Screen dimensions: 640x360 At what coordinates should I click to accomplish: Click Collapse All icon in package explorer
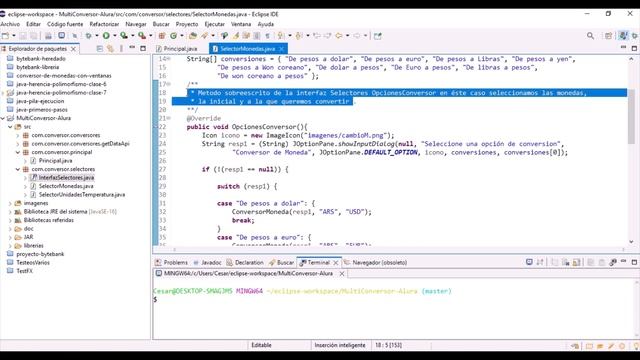coord(100,49)
